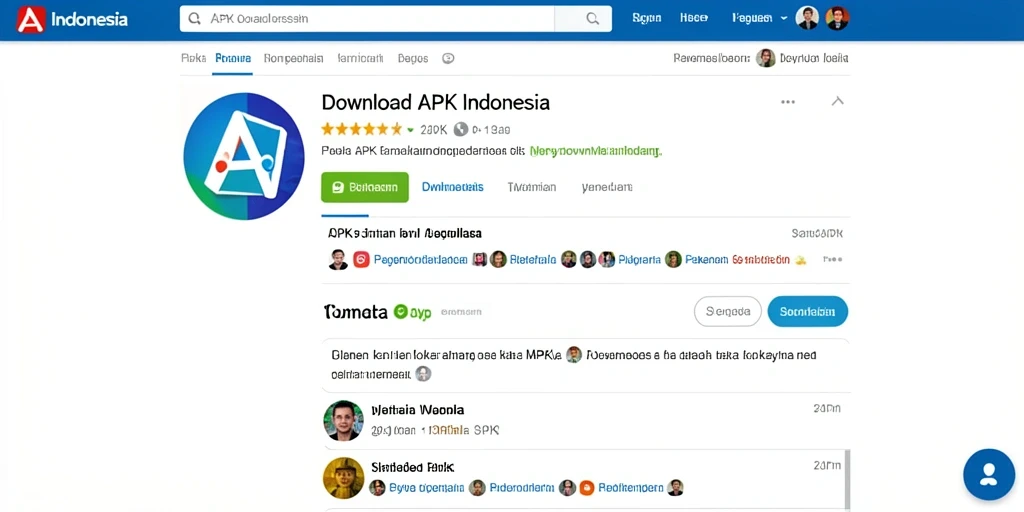The width and height of the screenshot is (1024, 512).
Task: Switch to the Tivomian tab
Action: 532,187
